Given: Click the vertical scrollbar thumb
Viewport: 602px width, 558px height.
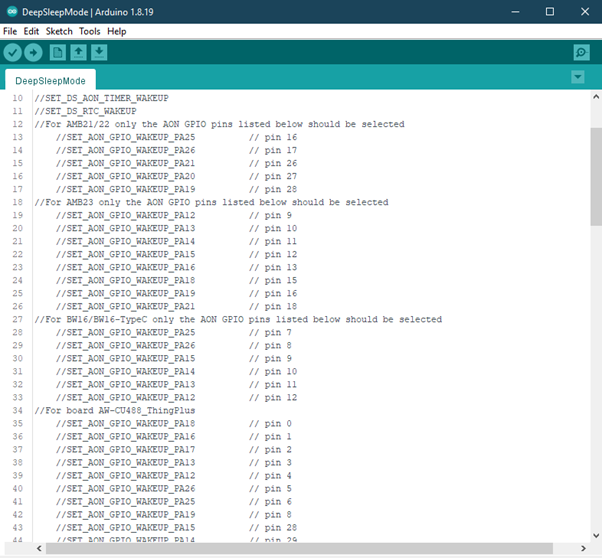Looking at the screenshot, I should [x=596, y=177].
